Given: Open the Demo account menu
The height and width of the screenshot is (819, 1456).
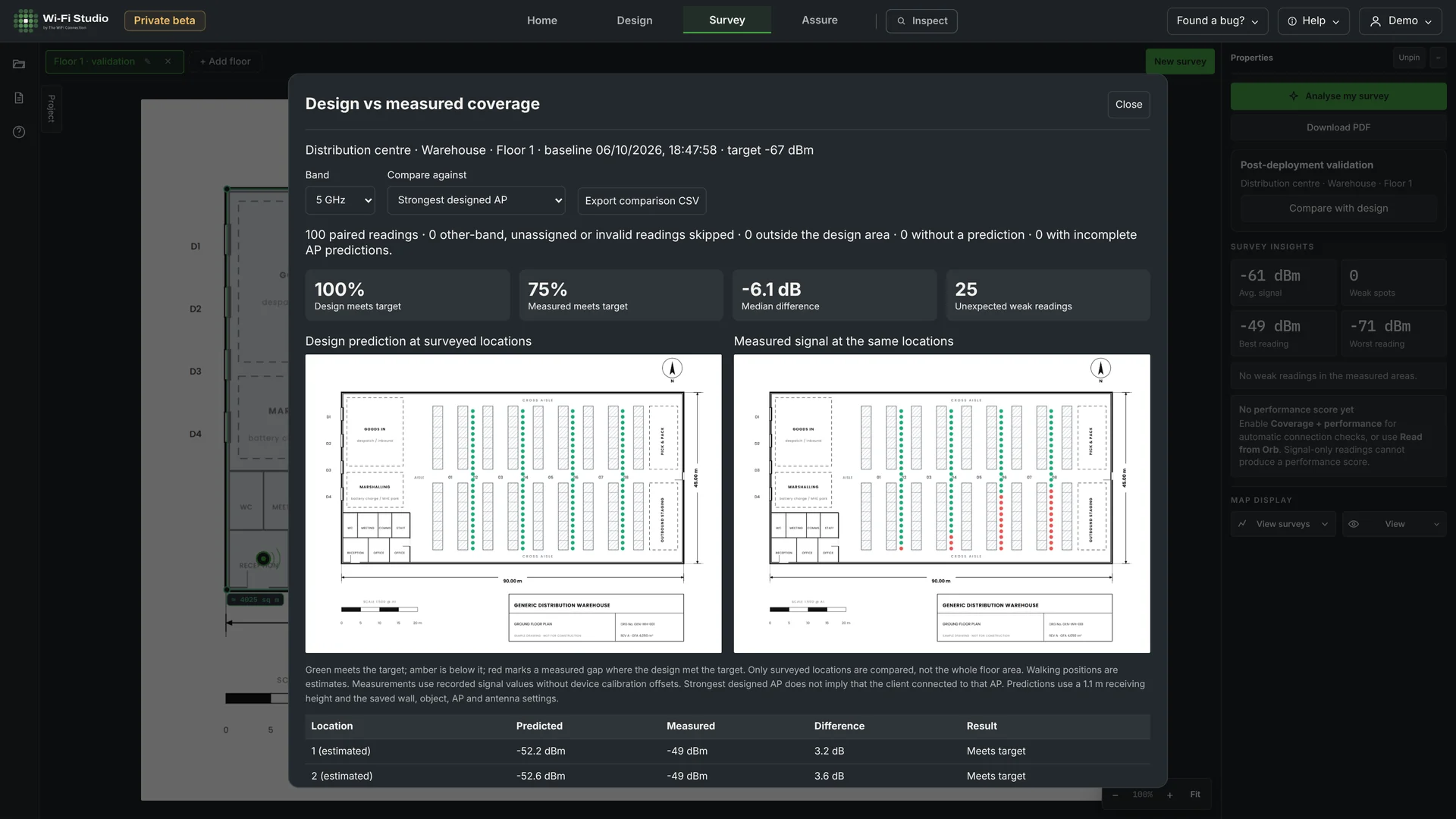Looking at the screenshot, I should (1401, 21).
